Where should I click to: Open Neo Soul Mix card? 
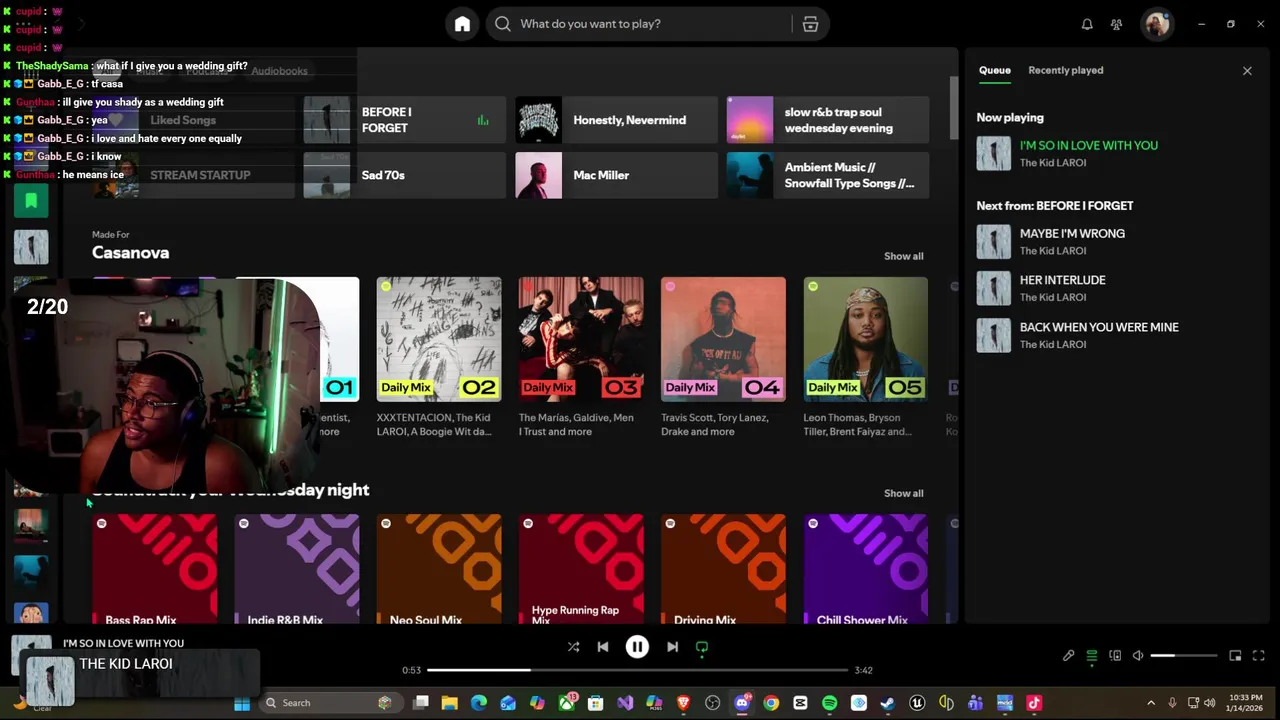point(439,569)
